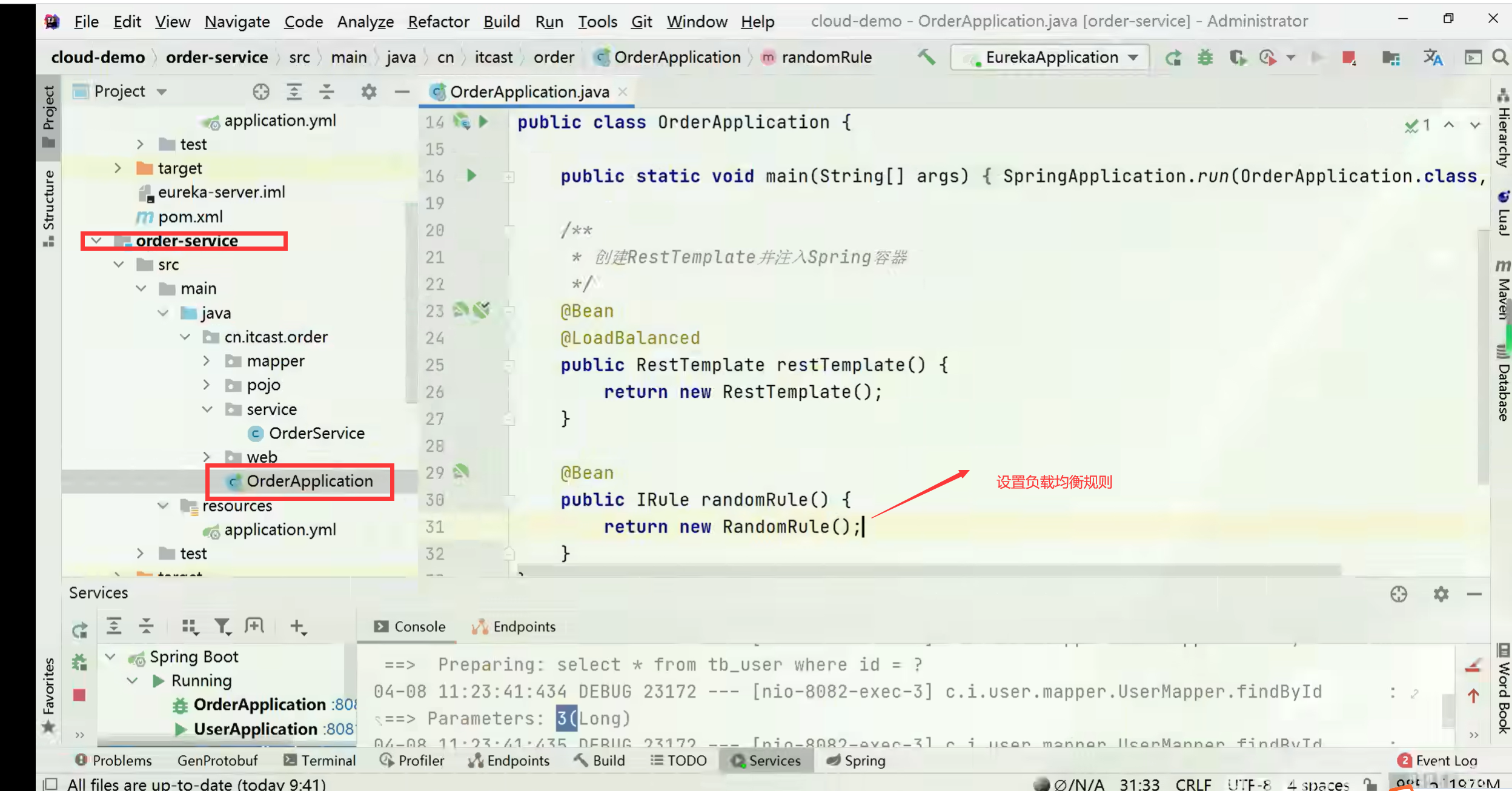
Task: Toggle the Project tool window sidebar button
Action: click(48, 115)
